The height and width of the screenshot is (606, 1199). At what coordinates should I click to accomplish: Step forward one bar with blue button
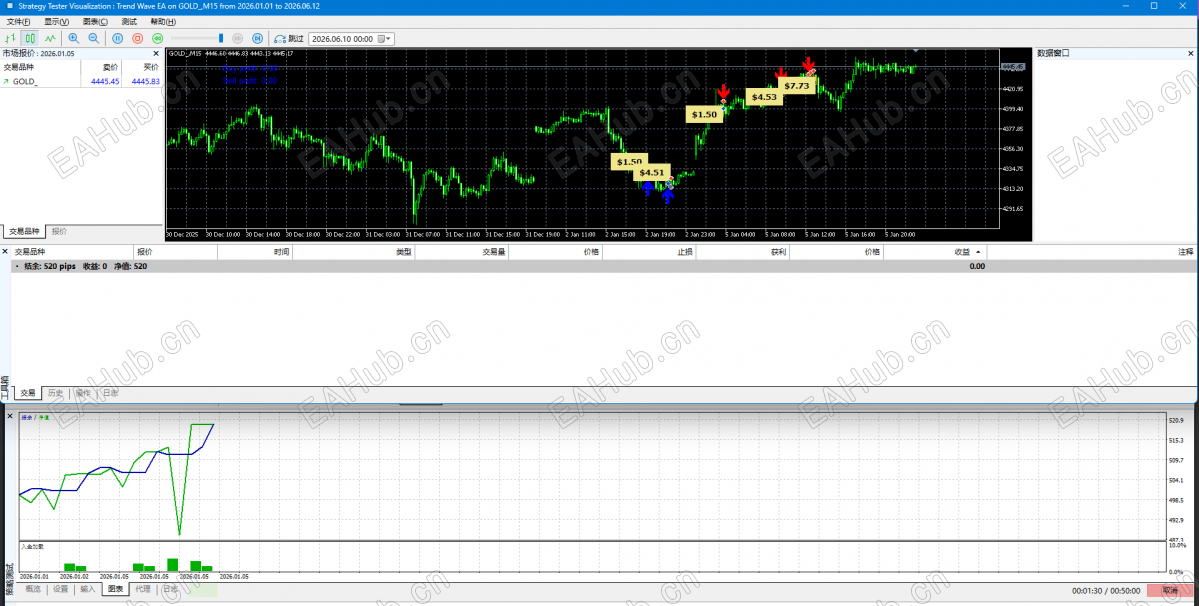coord(258,38)
